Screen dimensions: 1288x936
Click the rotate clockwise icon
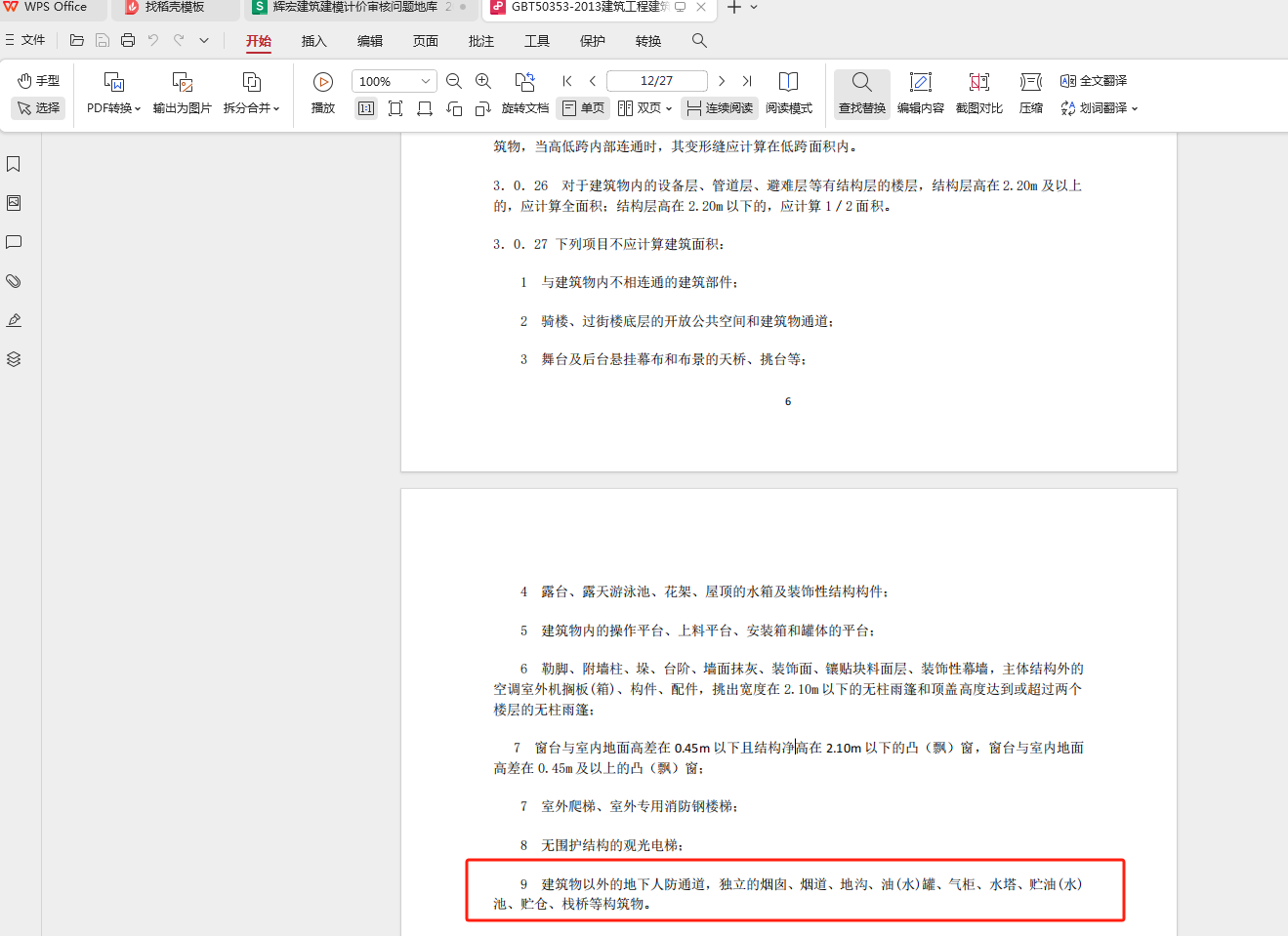483,108
